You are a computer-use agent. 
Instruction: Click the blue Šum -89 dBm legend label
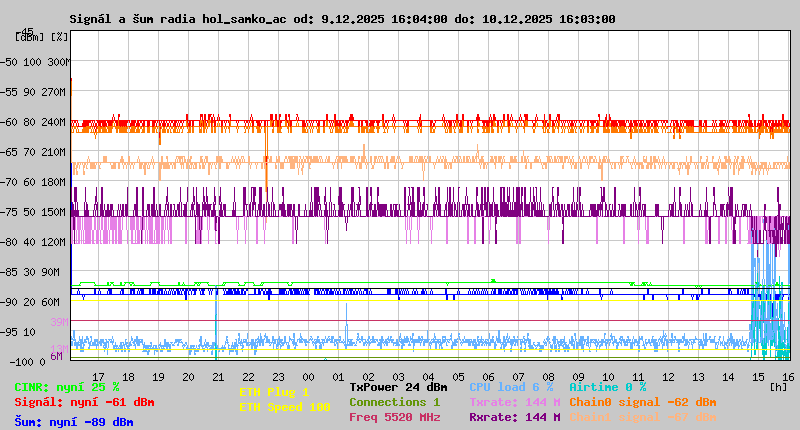tap(73, 422)
